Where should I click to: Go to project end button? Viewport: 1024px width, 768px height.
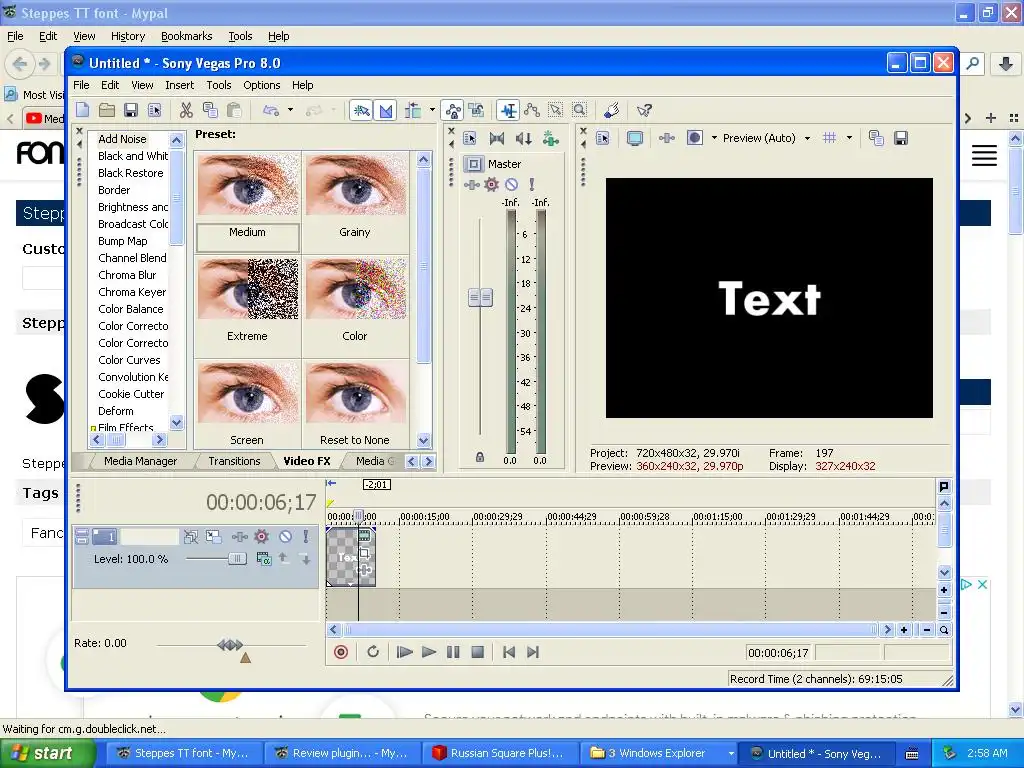[x=533, y=652]
